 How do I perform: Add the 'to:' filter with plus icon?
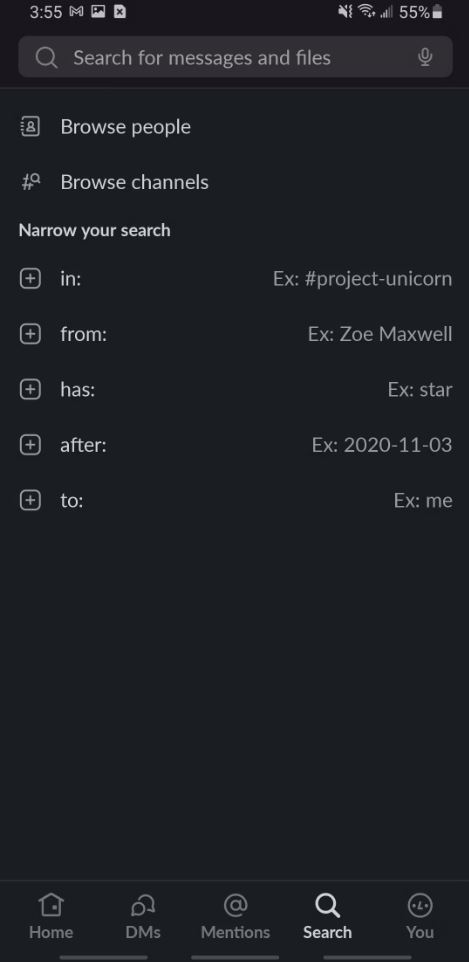click(30, 501)
